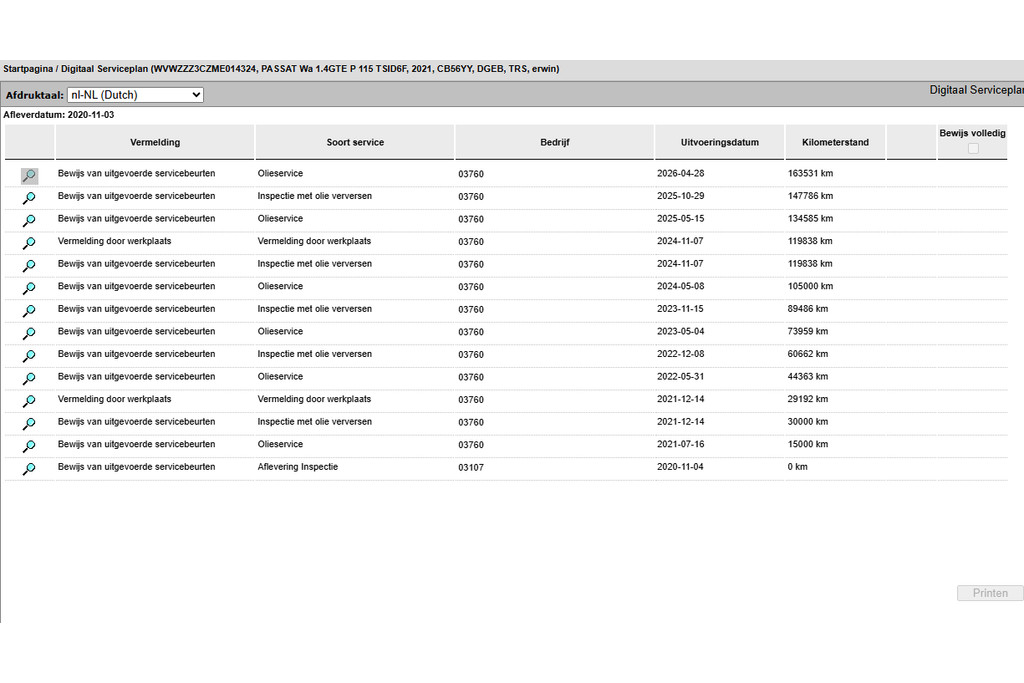Click the 147786 km mileage cell
1024x683 pixels.
pyautogui.click(x=810, y=196)
